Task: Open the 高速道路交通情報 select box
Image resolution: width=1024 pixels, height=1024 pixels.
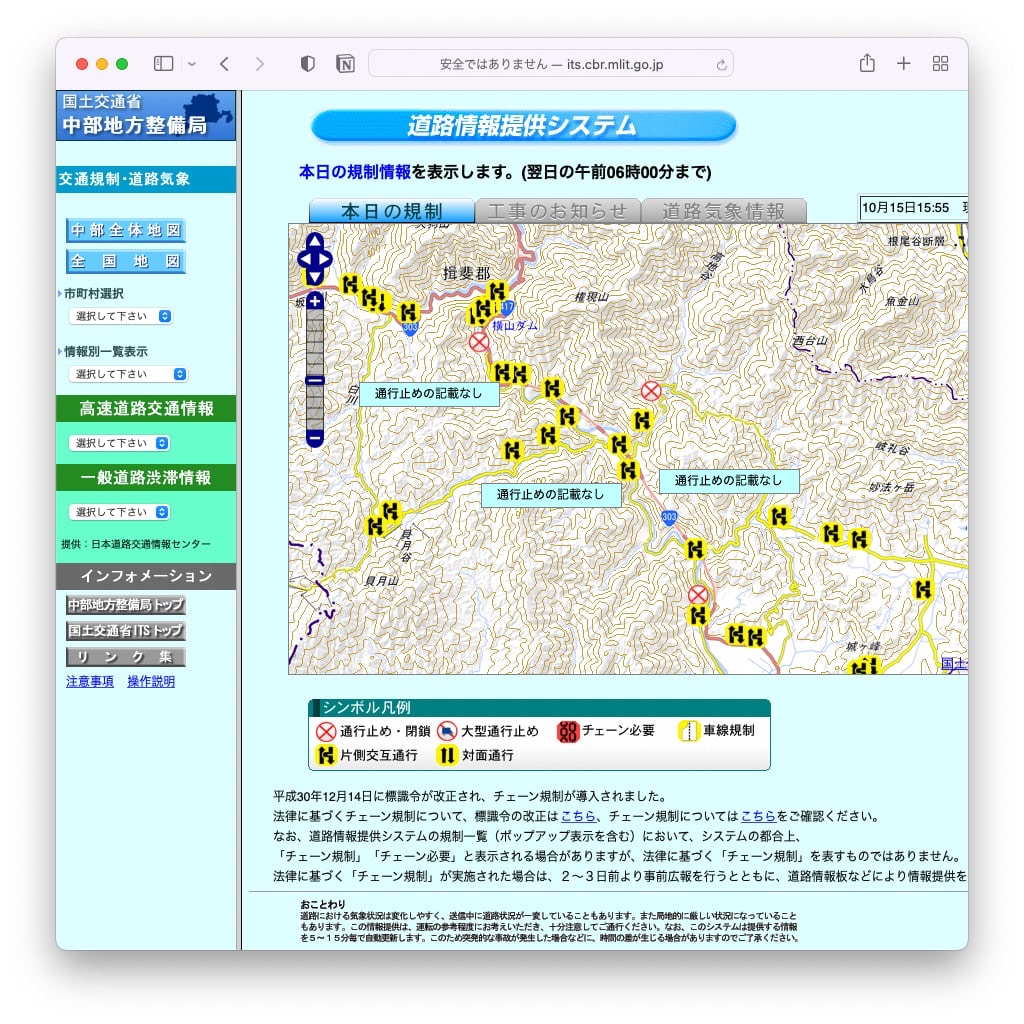Action: click(119, 443)
